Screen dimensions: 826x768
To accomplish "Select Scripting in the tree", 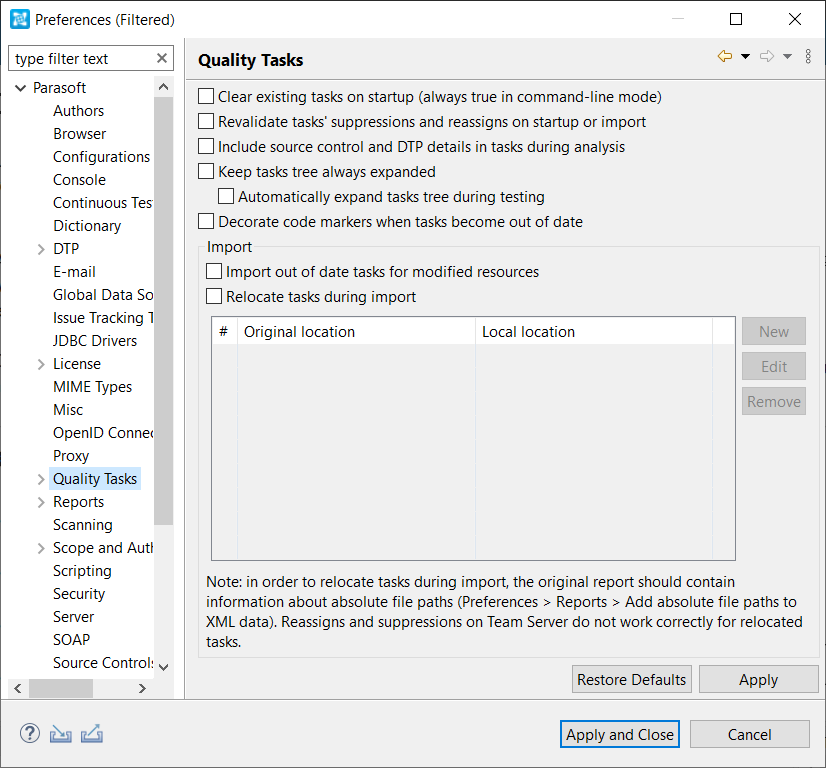I will [x=82, y=571].
